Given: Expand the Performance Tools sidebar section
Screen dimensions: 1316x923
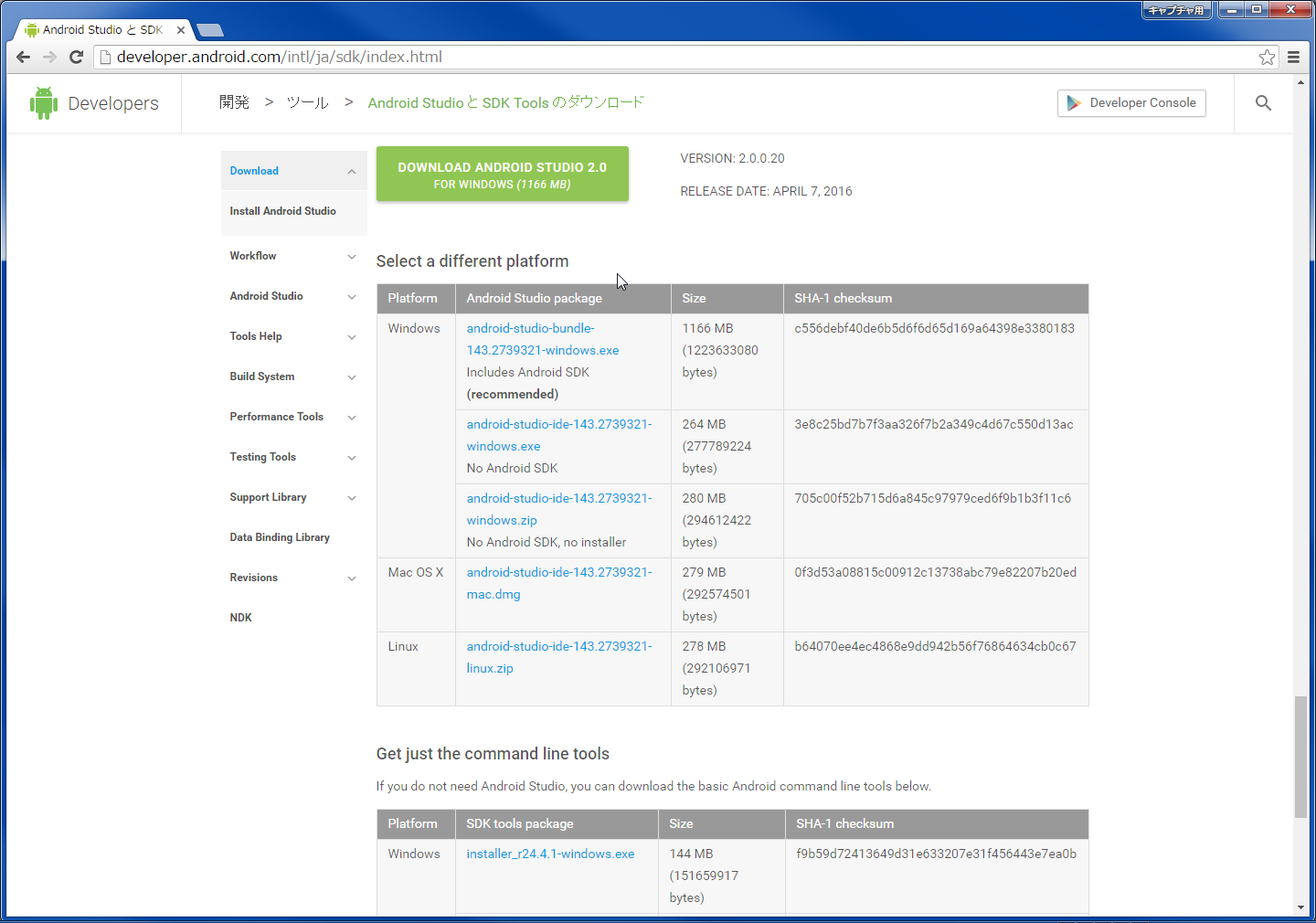Looking at the screenshot, I should pos(352,418).
